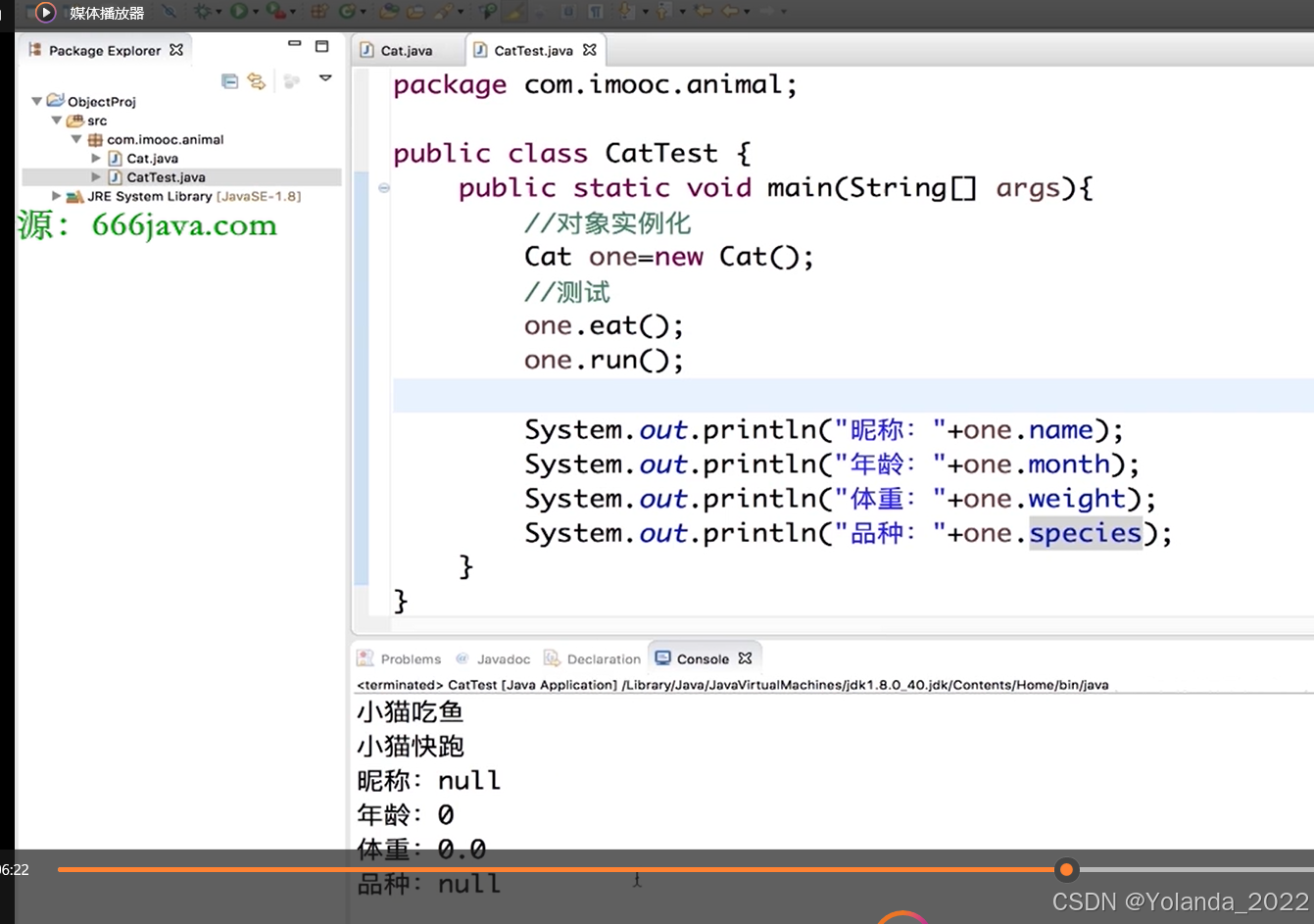Select the ObjectProj project in tree
This screenshot has height=924, width=1314.
101,101
